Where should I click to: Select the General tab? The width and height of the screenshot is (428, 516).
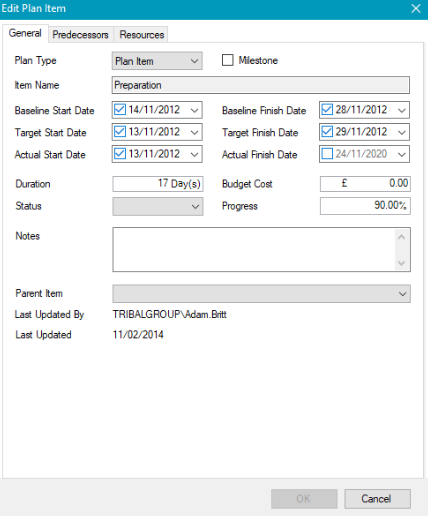25,33
